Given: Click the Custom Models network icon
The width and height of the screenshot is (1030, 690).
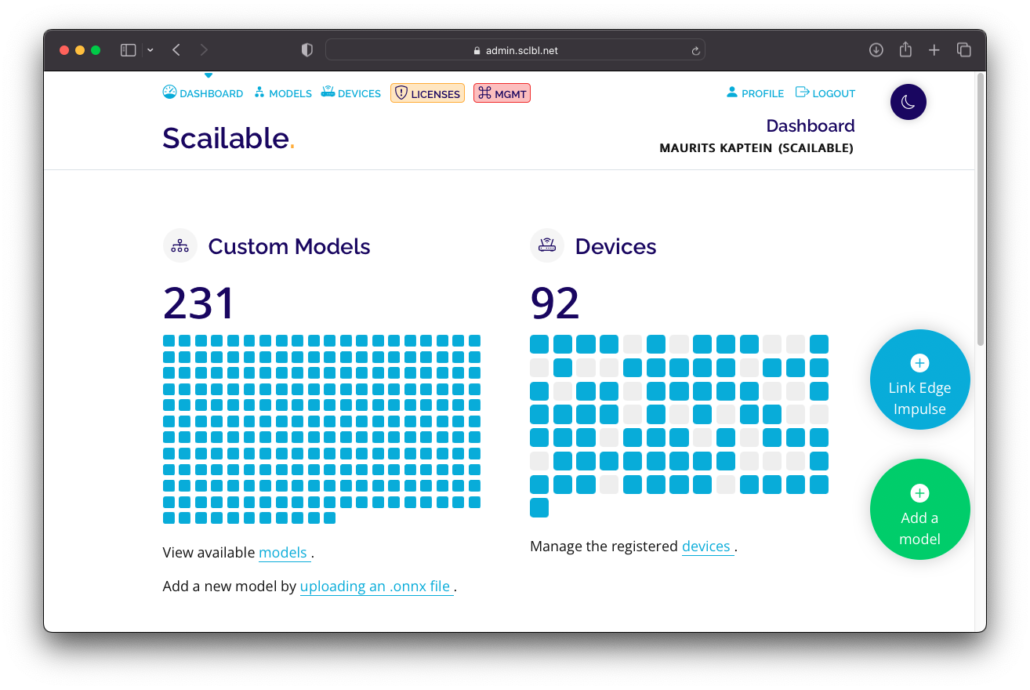Looking at the screenshot, I should click(x=180, y=246).
